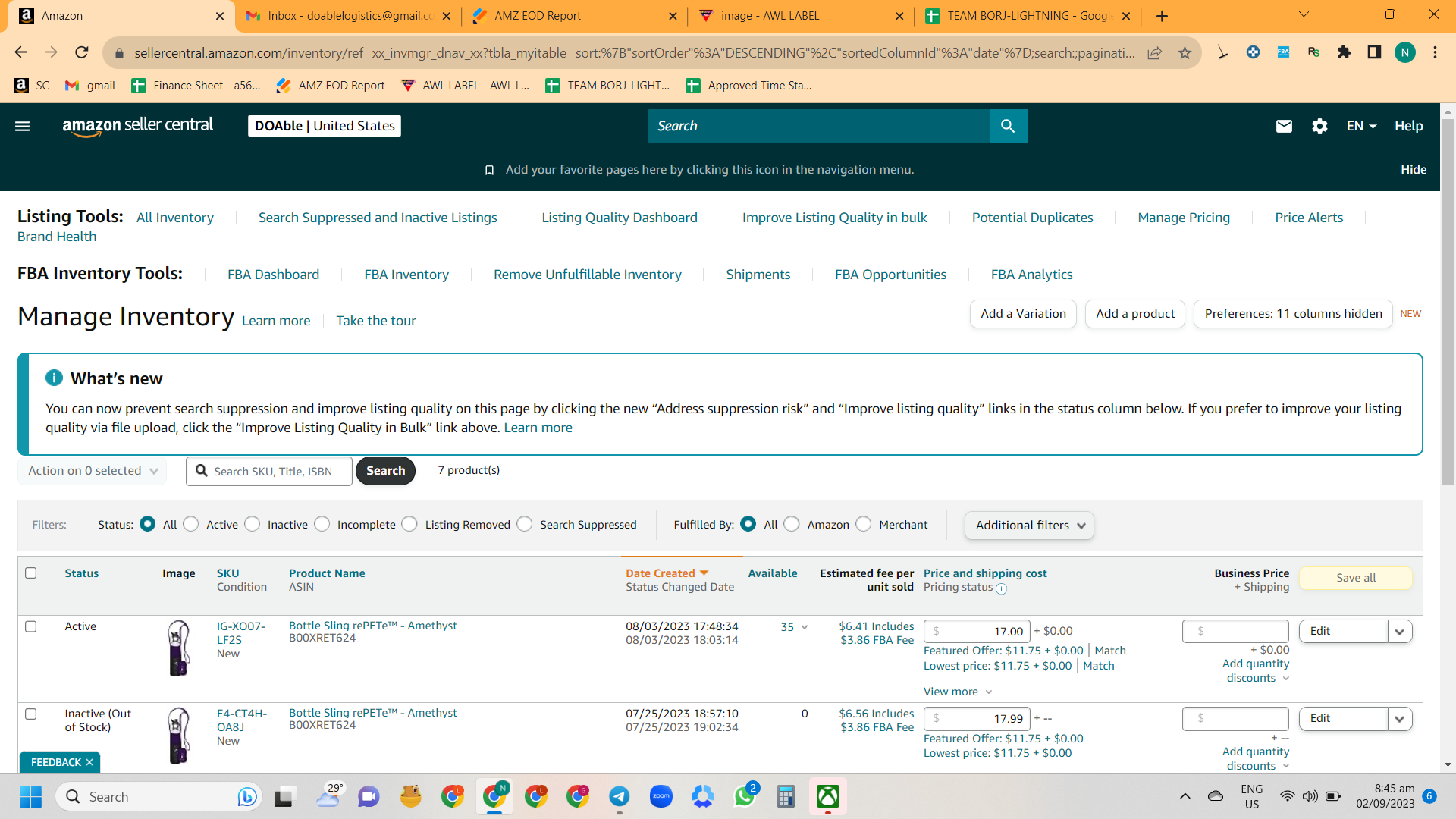This screenshot has height=819, width=1456.
Task: Open Telegram from the taskbar
Action: [620, 797]
